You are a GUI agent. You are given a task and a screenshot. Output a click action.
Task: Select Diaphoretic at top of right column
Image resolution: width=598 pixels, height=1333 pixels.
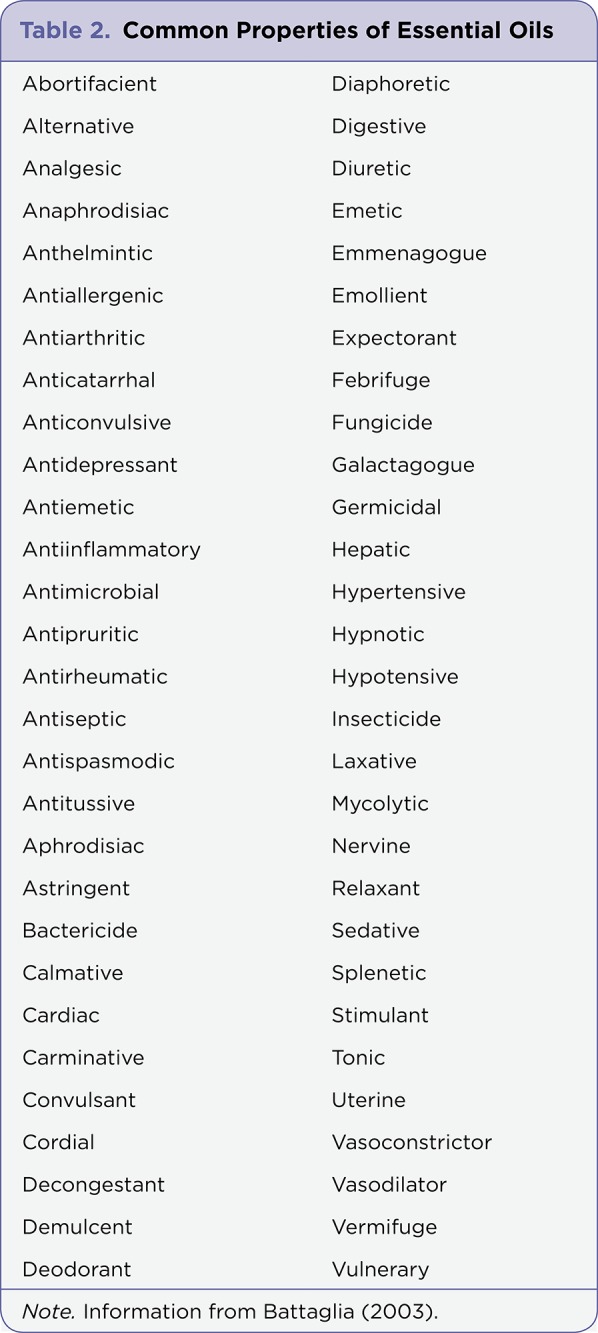point(391,84)
